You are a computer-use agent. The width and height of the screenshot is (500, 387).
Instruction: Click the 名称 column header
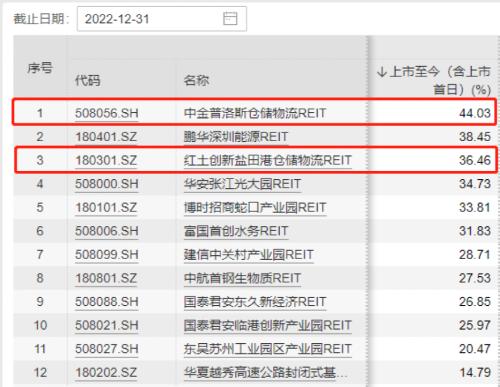point(196,80)
